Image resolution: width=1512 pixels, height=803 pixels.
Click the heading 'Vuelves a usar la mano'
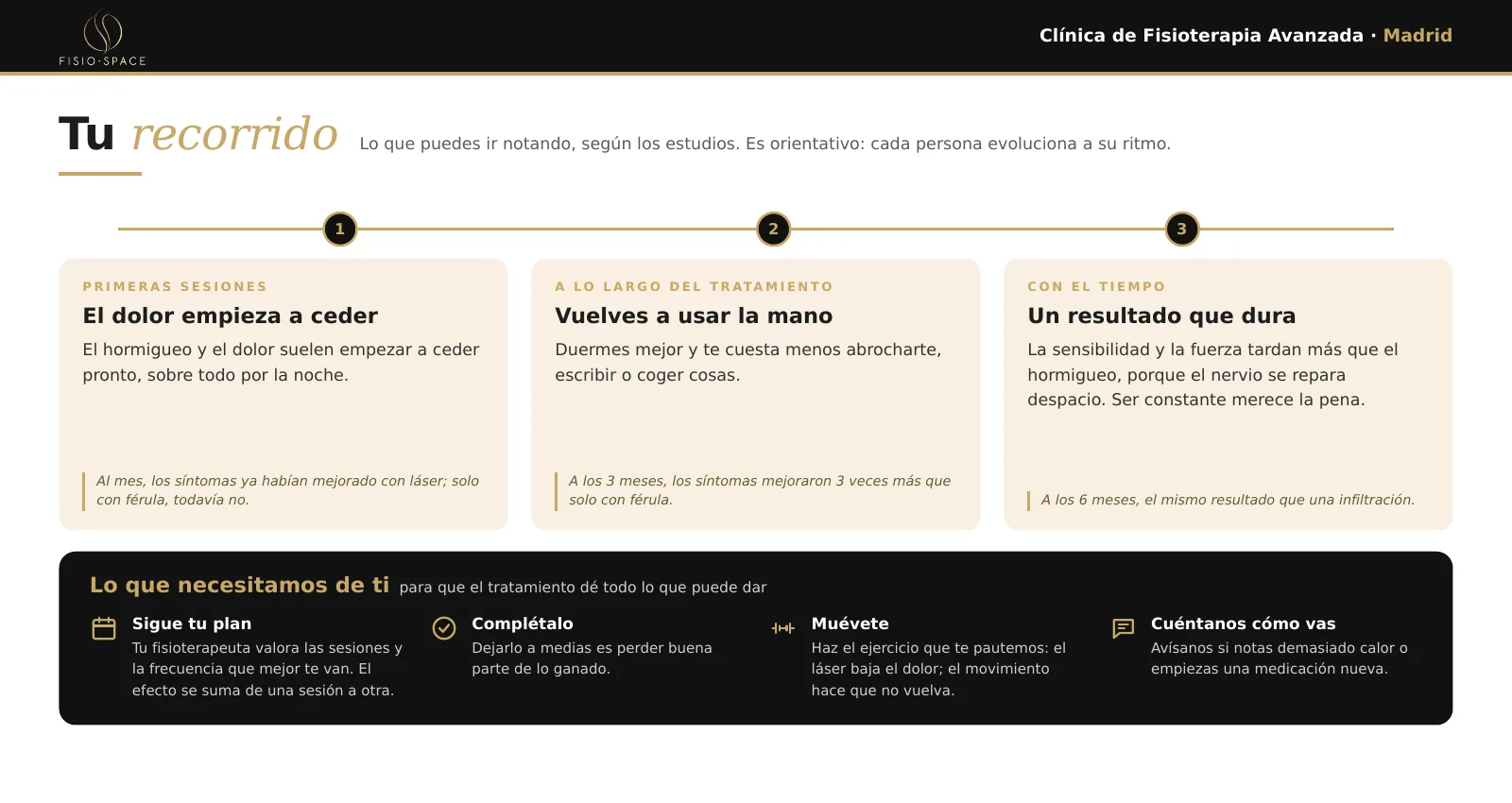694,316
